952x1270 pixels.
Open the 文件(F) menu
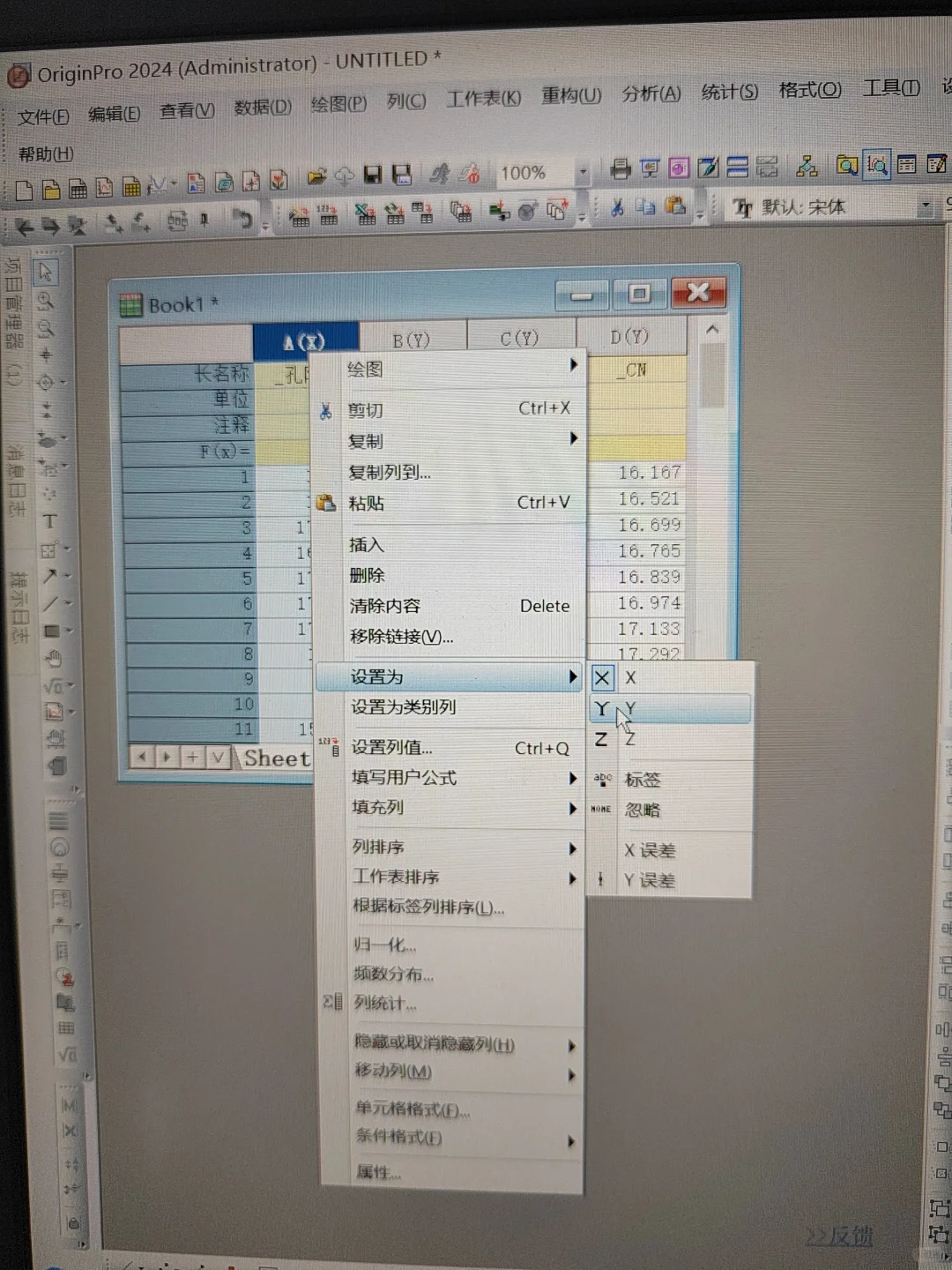(43, 116)
